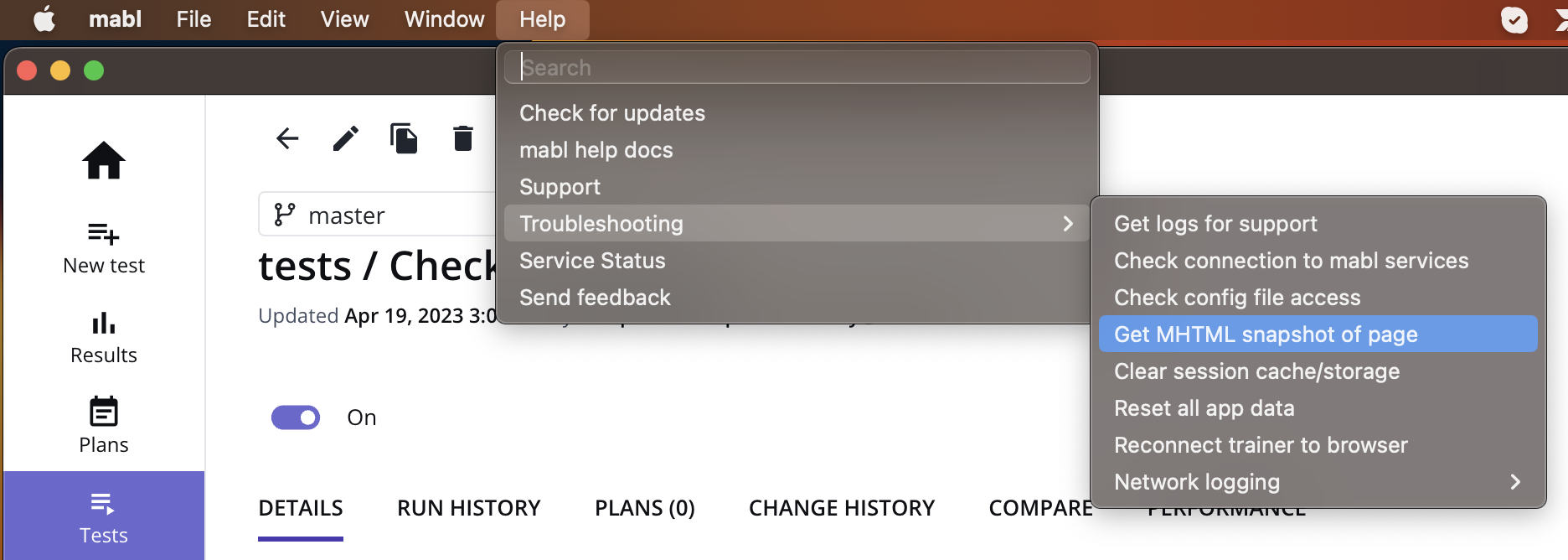Click the pencil edit icon
This screenshot has height=560, width=1568.
[x=345, y=138]
